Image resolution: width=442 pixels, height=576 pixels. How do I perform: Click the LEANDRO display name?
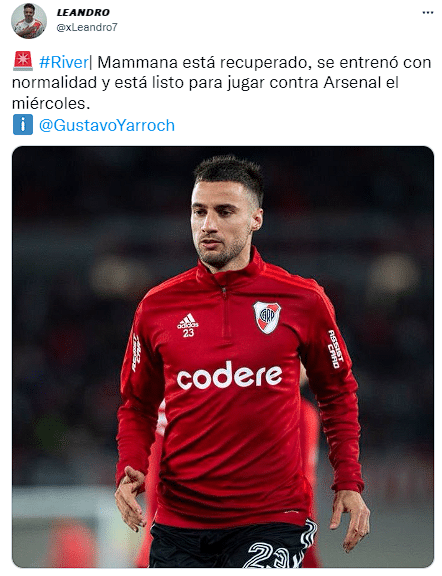pyautogui.click(x=83, y=12)
